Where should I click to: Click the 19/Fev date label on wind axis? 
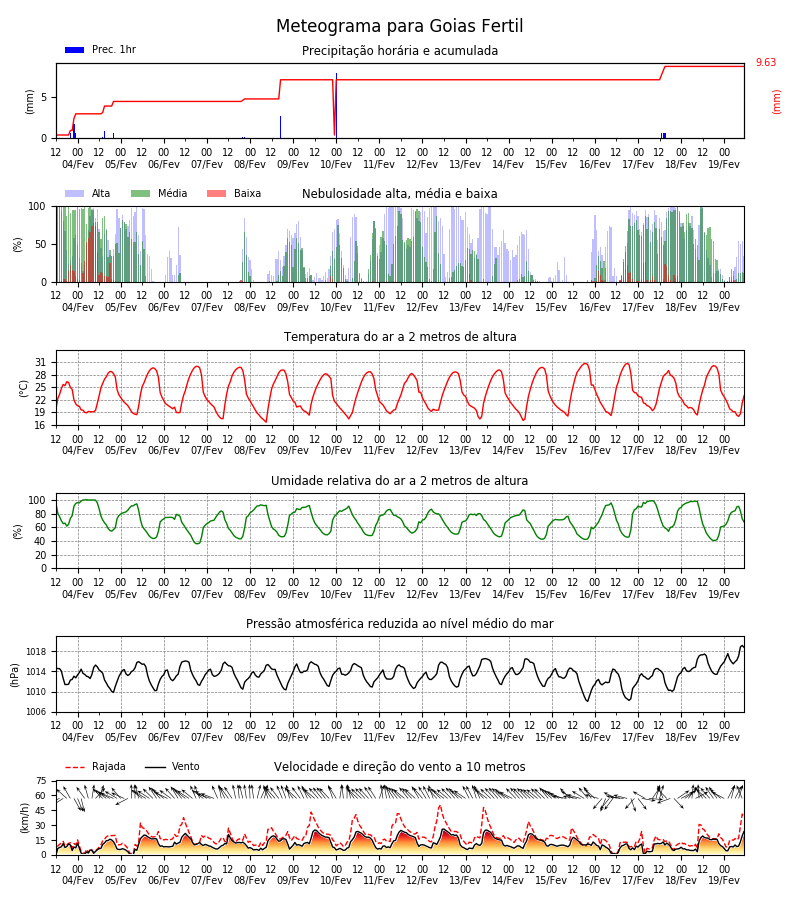point(724,880)
